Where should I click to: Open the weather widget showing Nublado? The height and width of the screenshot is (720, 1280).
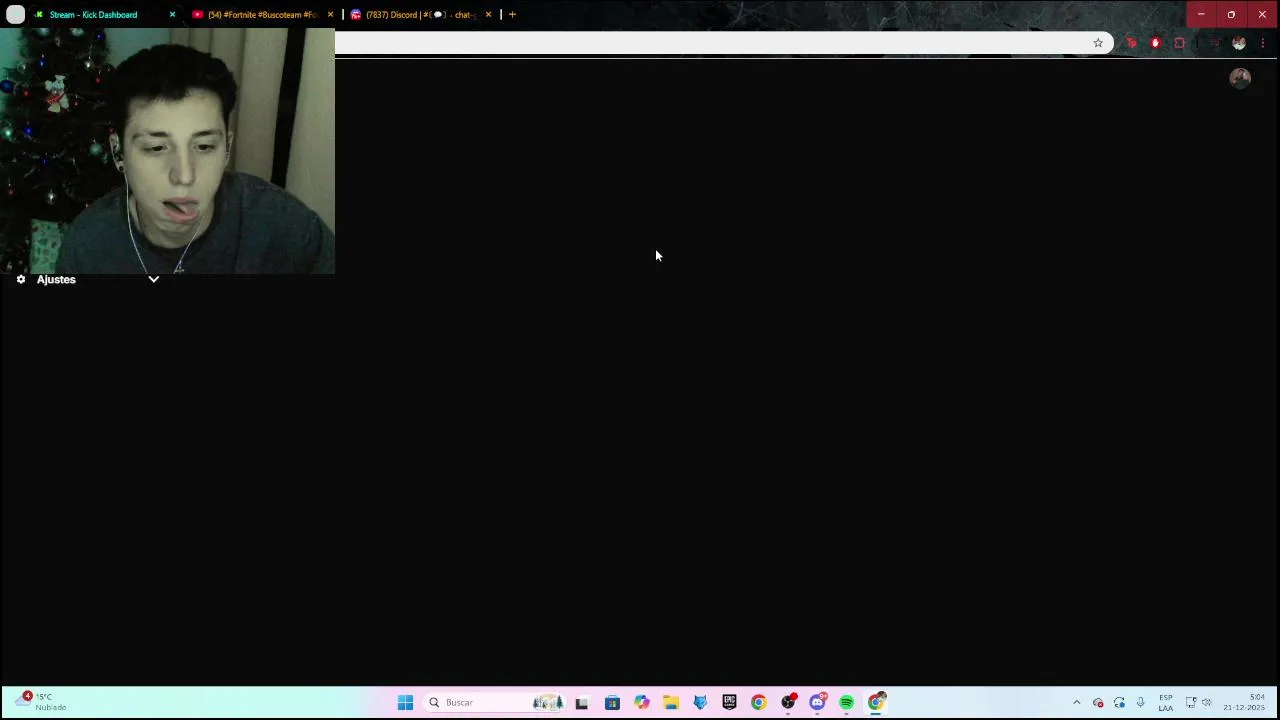(x=40, y=702)
